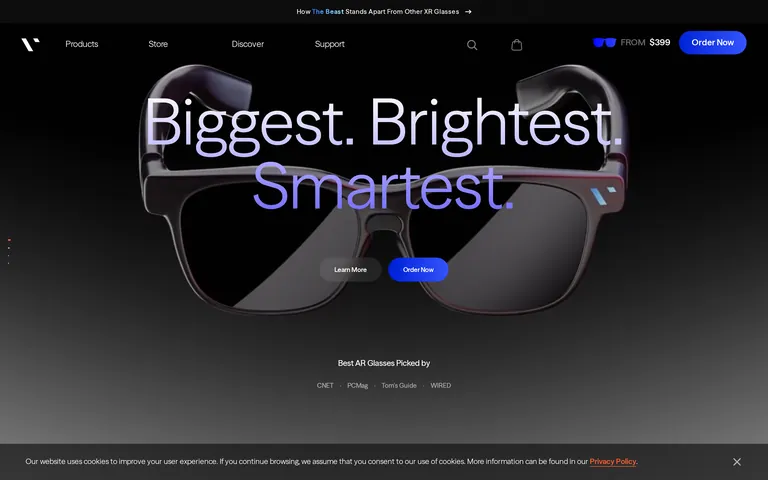Click the PCMag reviewer label
The height and width of the screenshot is (480, 768).
coord(358,385)
